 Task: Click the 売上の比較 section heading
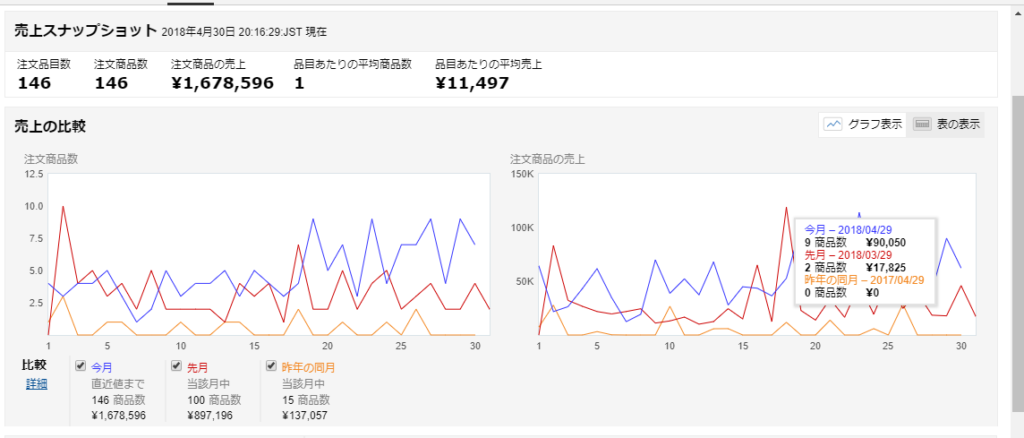point(50,126)
